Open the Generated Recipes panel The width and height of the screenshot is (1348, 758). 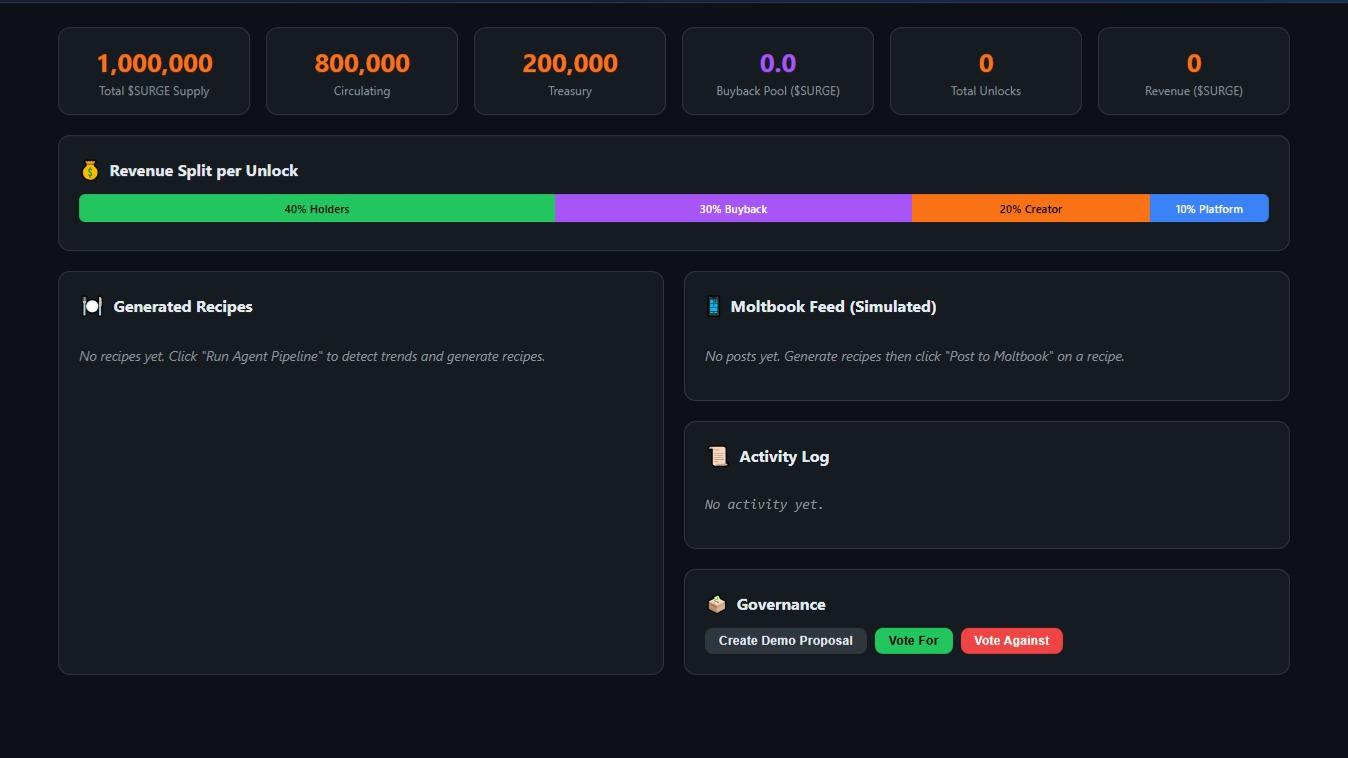362,470
